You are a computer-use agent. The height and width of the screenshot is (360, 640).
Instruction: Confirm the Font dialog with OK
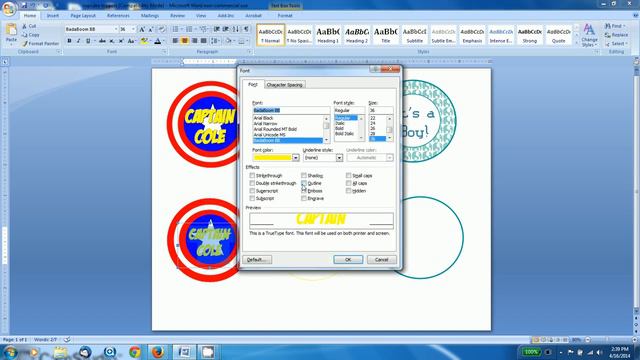tap(348, 260)
